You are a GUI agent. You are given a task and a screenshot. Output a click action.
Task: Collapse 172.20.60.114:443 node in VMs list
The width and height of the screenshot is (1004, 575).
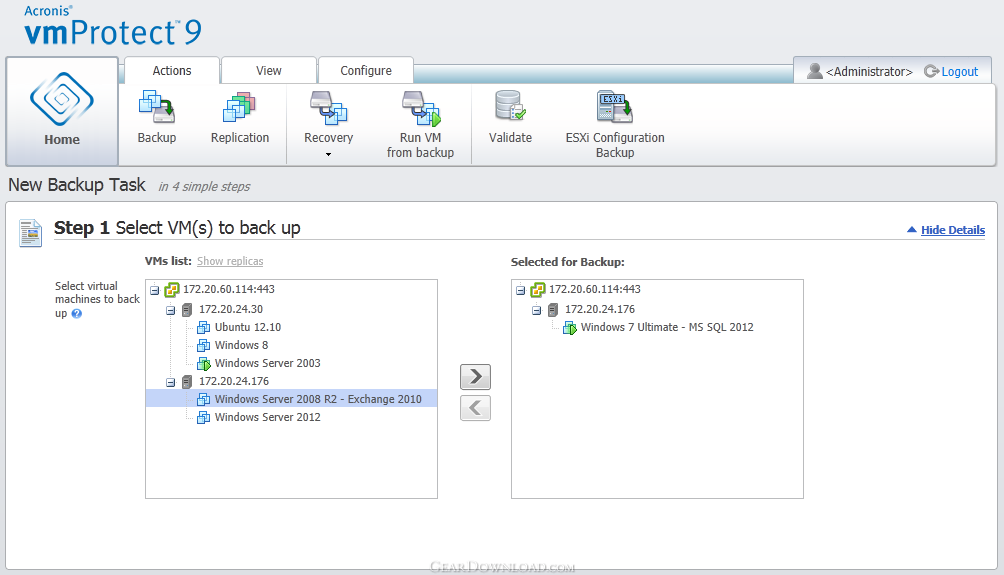coord(154,291)
